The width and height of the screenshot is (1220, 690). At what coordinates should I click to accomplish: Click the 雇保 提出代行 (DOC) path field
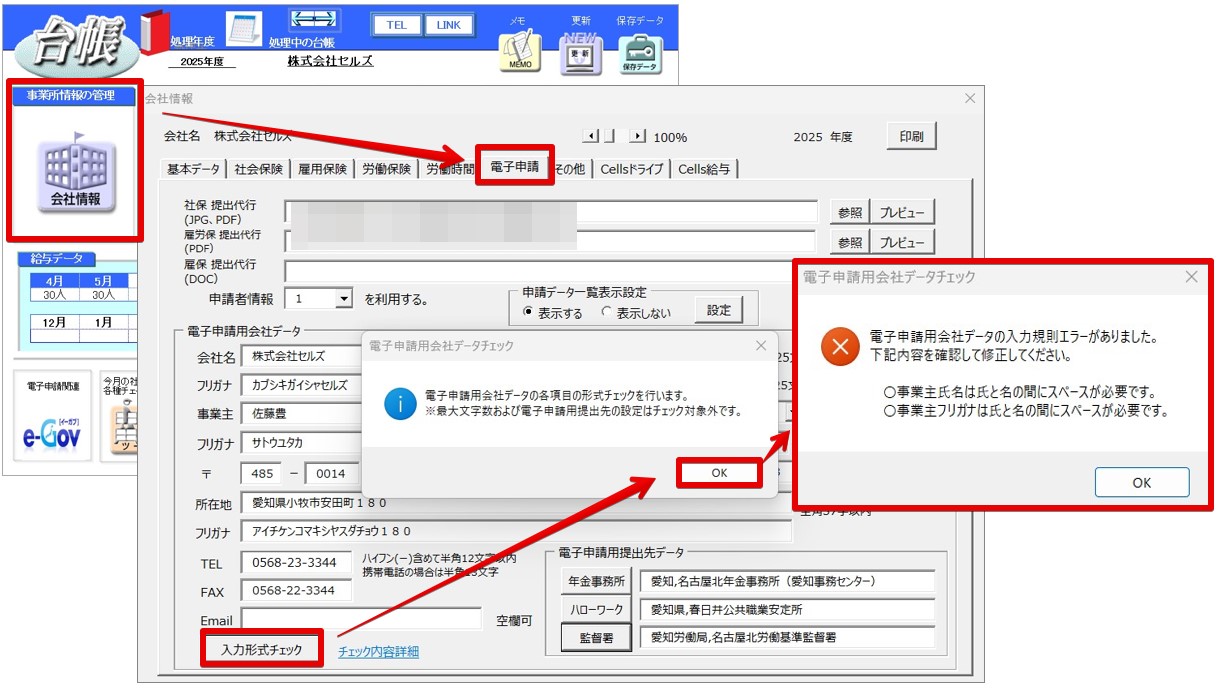[x=551, y=271]
